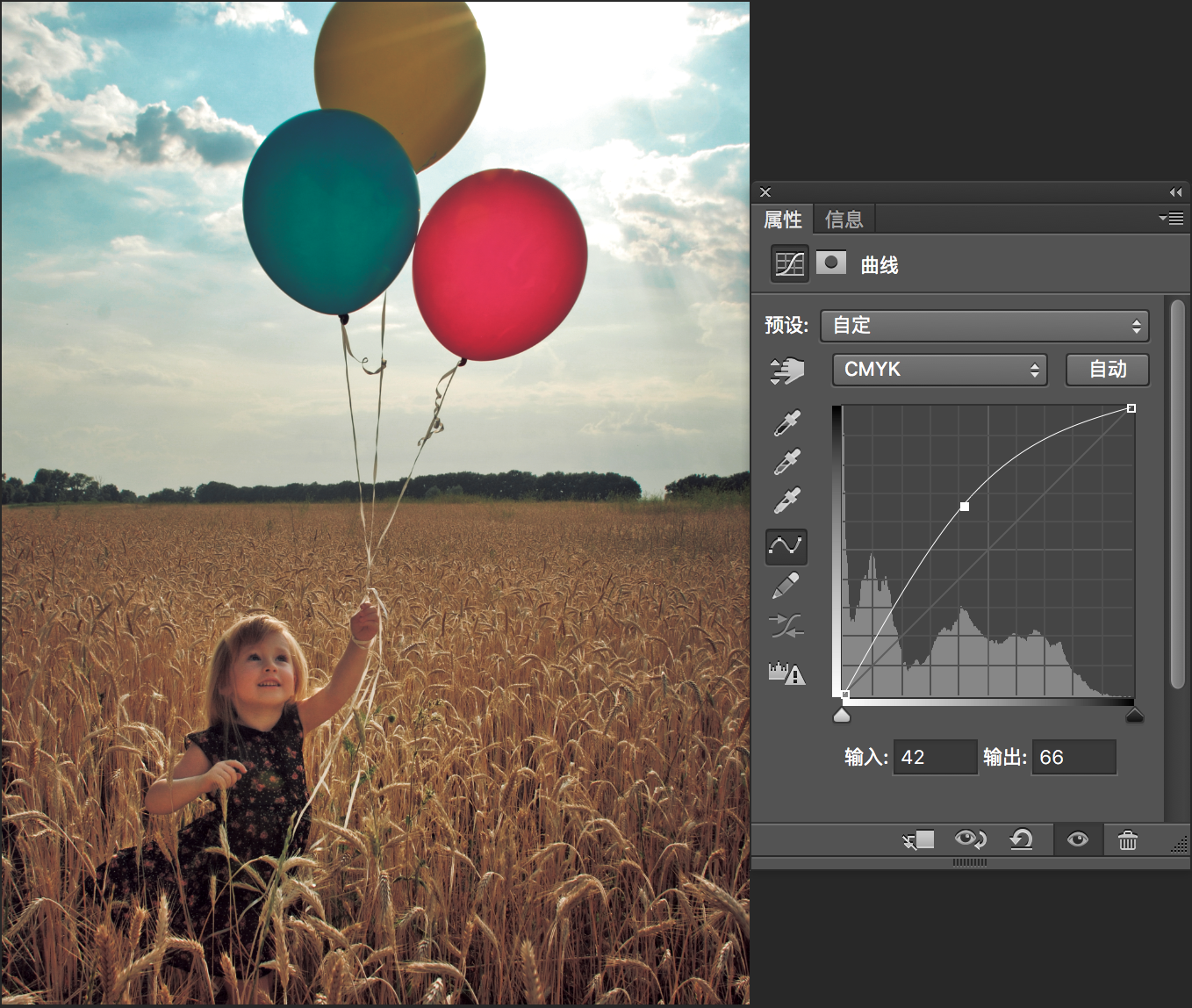
Task: Open the properties panel flyout menu
Action: pyautogui.click(x=1171, y=218)
